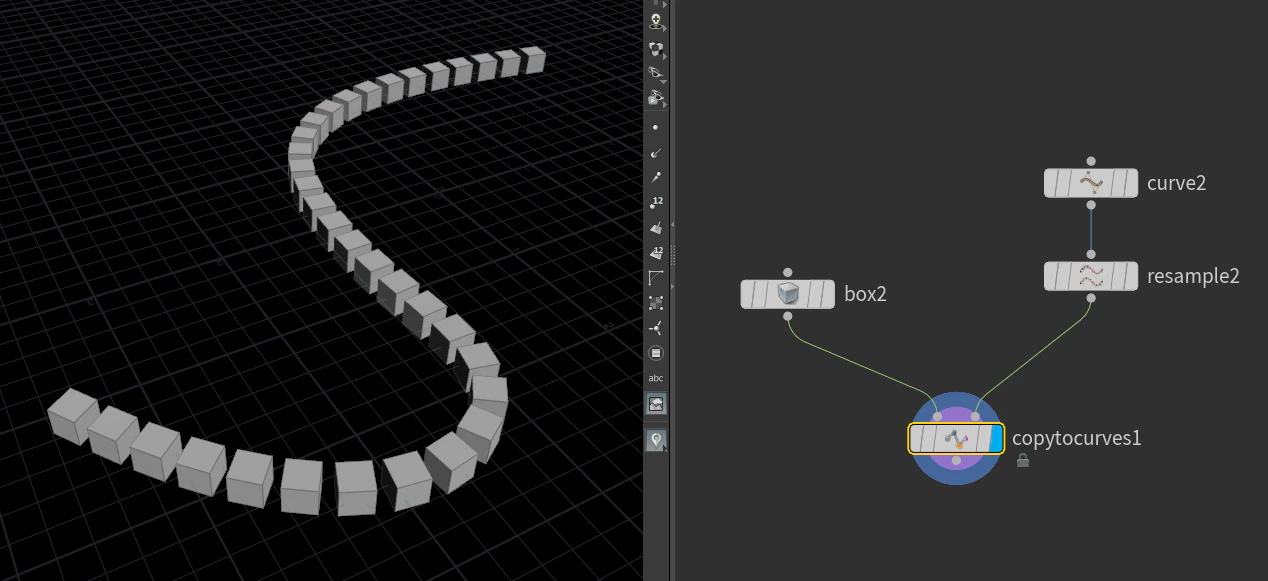Click the topmost icon in the display toolbar
1268x581 pixels.
656,21
